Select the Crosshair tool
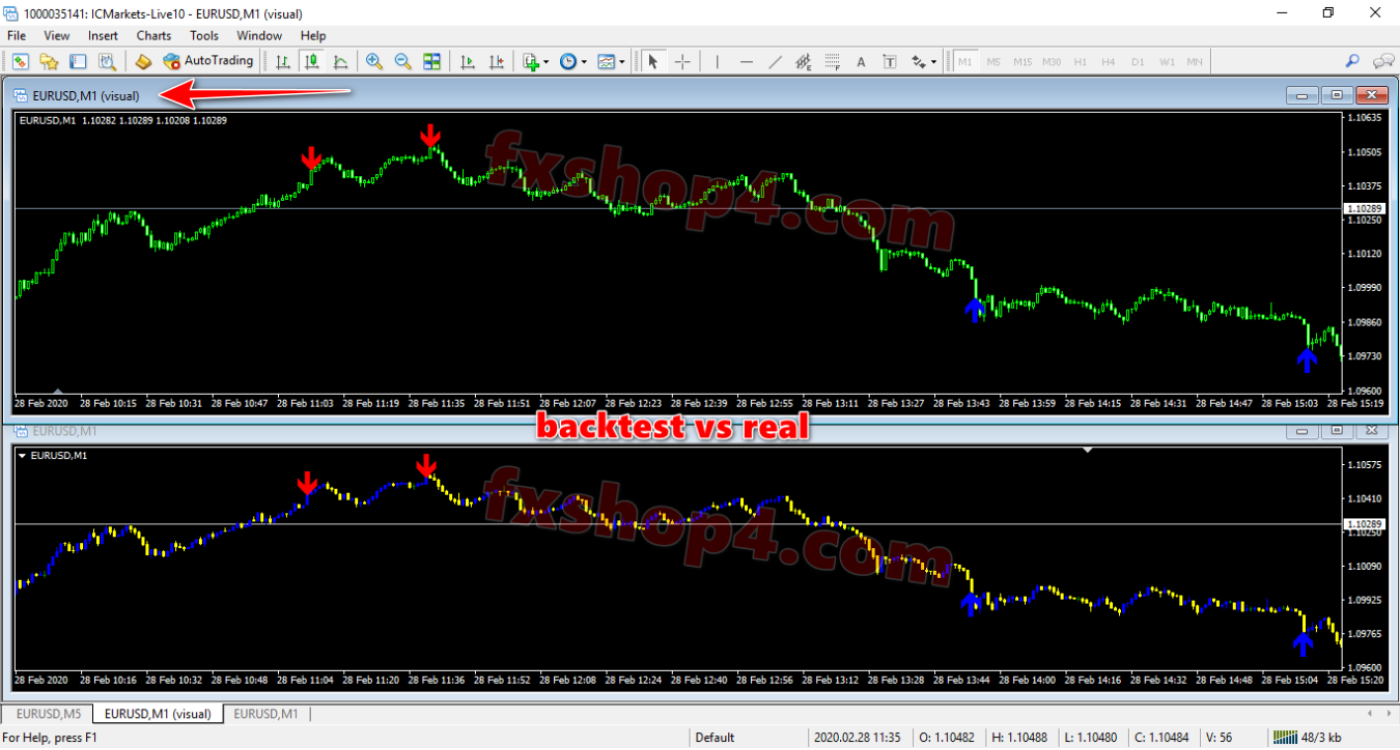The image size is (1400, 750). [x=682, y=61]
